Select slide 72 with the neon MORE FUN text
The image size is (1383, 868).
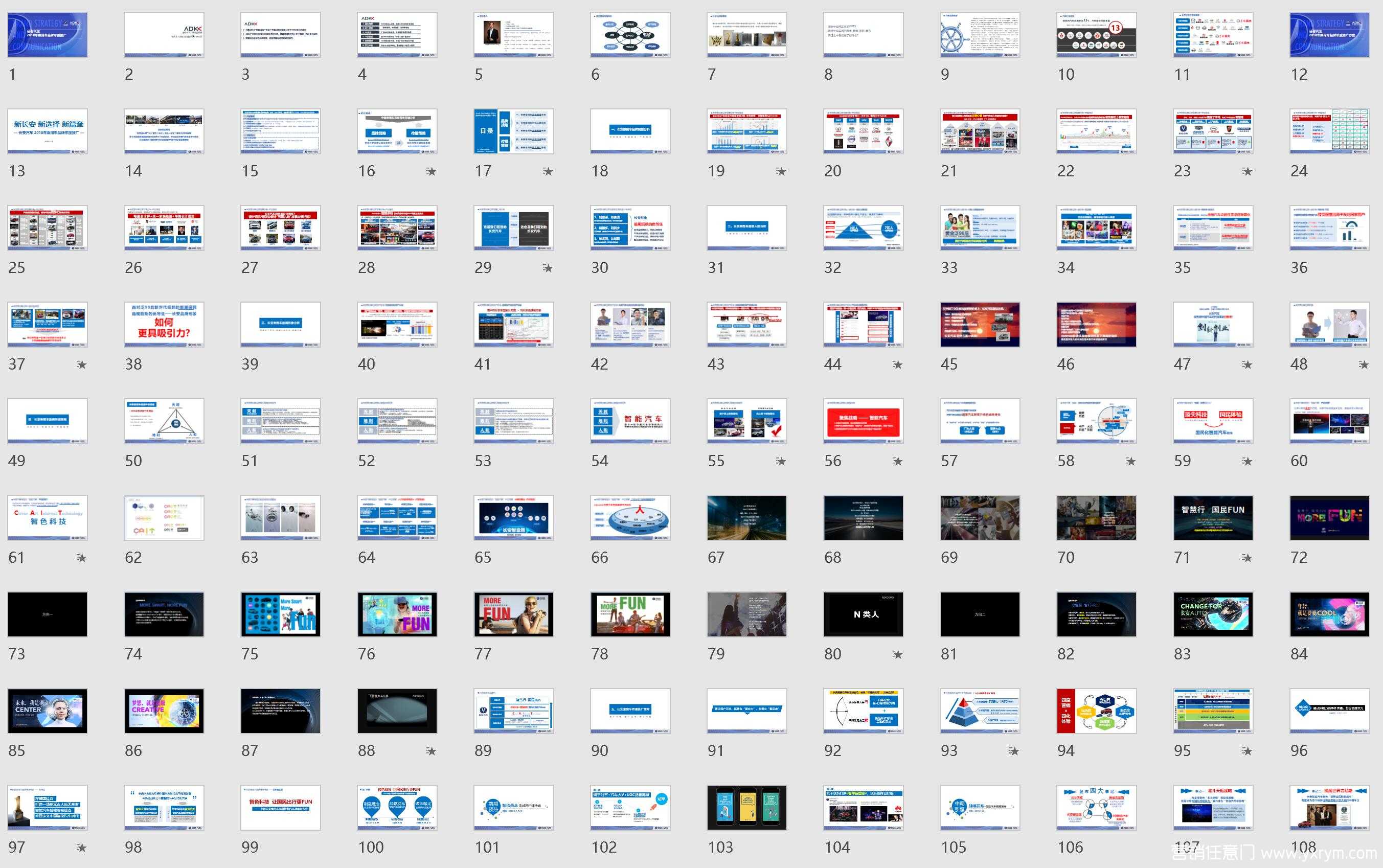[x=1329, y=517]
